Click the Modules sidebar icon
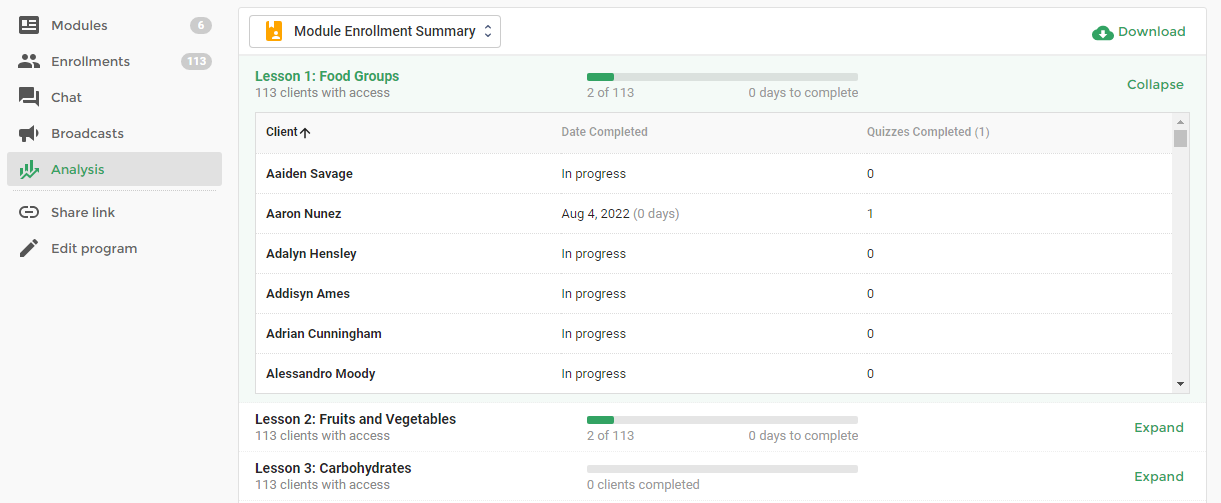Viewport: 1221px width, 503px height. tap(29, 25)
